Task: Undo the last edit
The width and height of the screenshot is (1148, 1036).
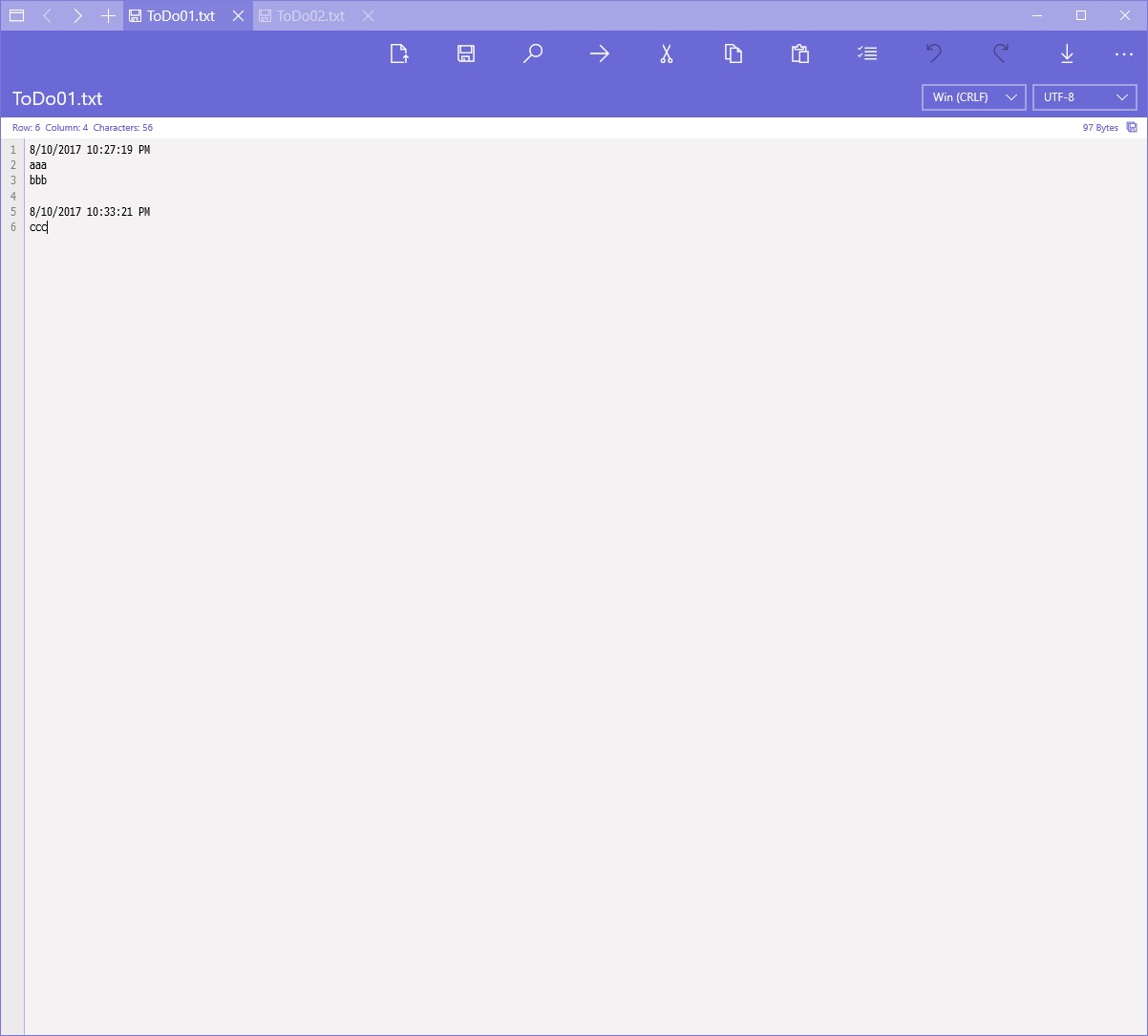Action: tap(934, 53)
